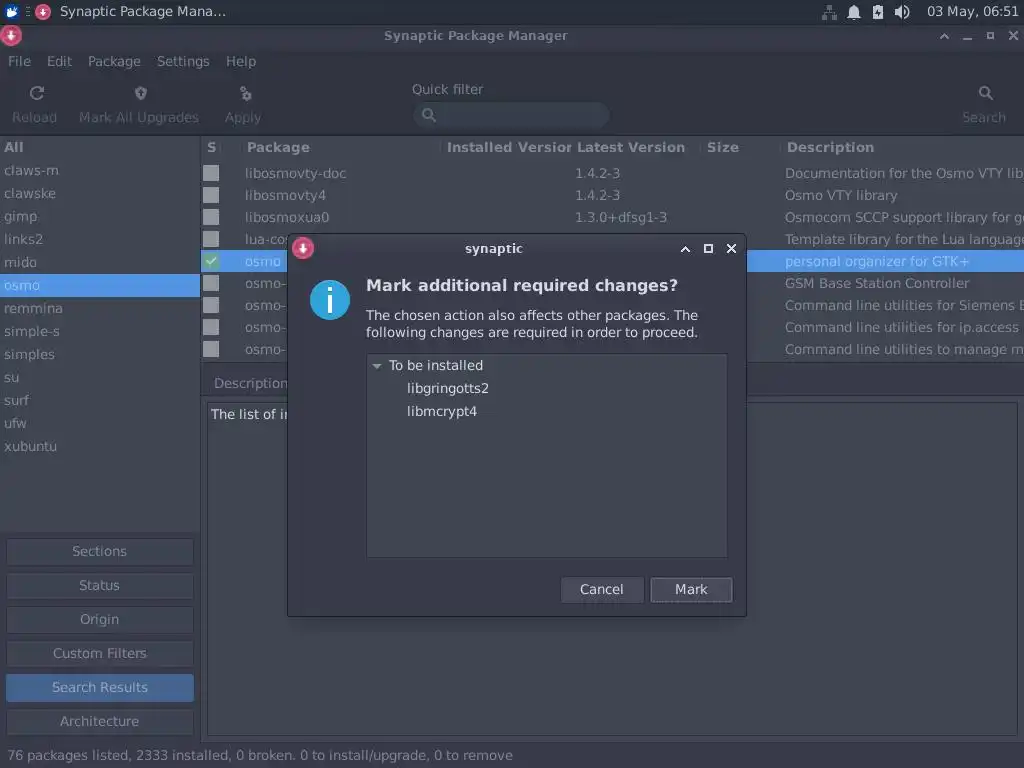Click the Status filter button
Screen dimensions: 1024x768
point(100,585)
